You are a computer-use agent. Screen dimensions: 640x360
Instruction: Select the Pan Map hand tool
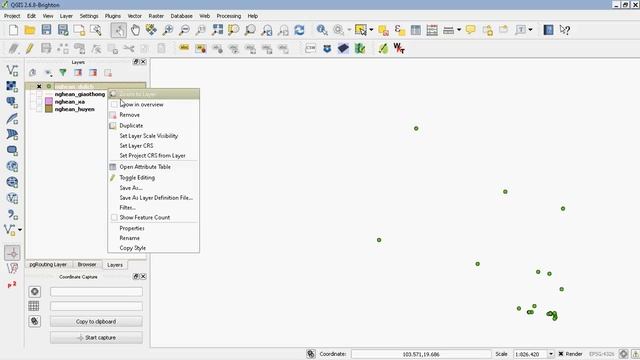click(x=135, y=30)
